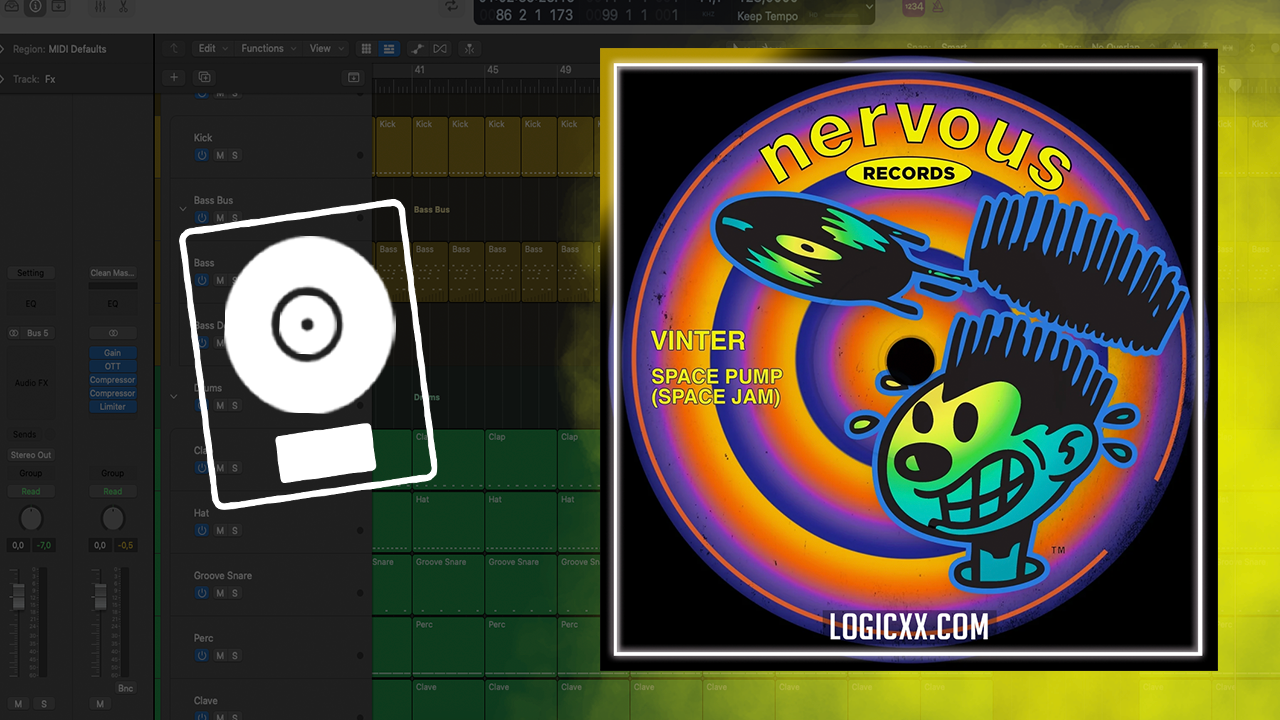Toggle power on Perc track
The width and height of the screenshot is (1280, 720).
coord(202,655)
